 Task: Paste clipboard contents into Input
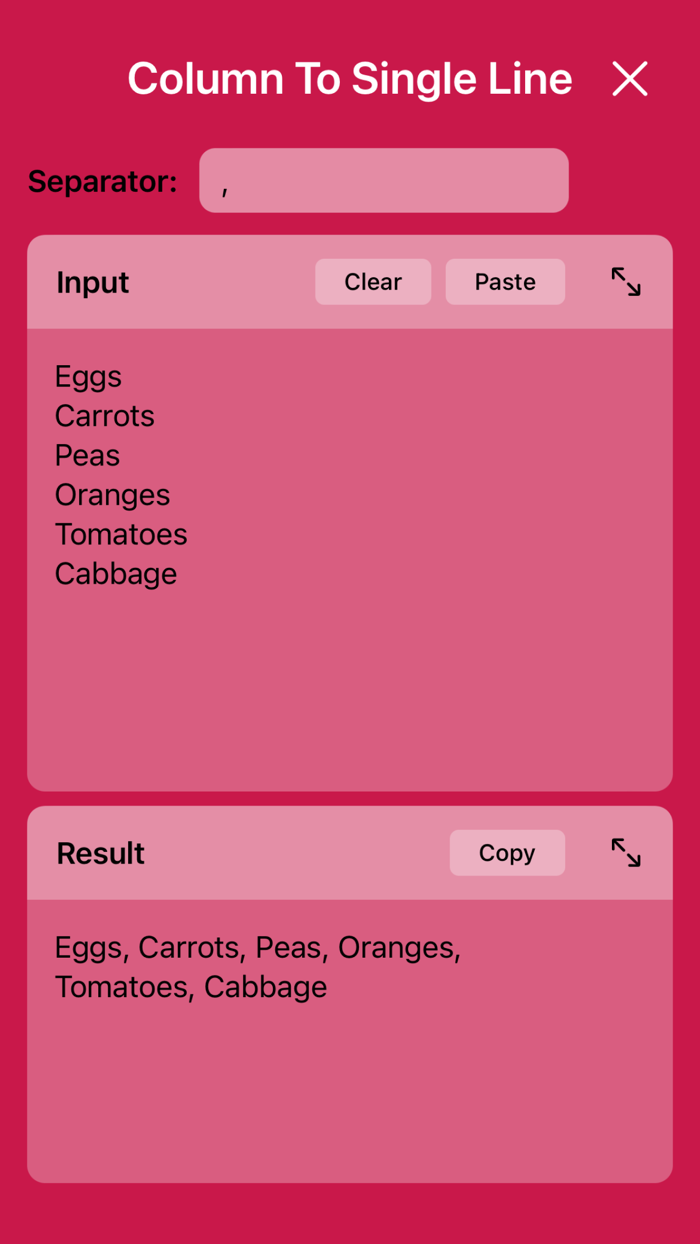[504, 282]
